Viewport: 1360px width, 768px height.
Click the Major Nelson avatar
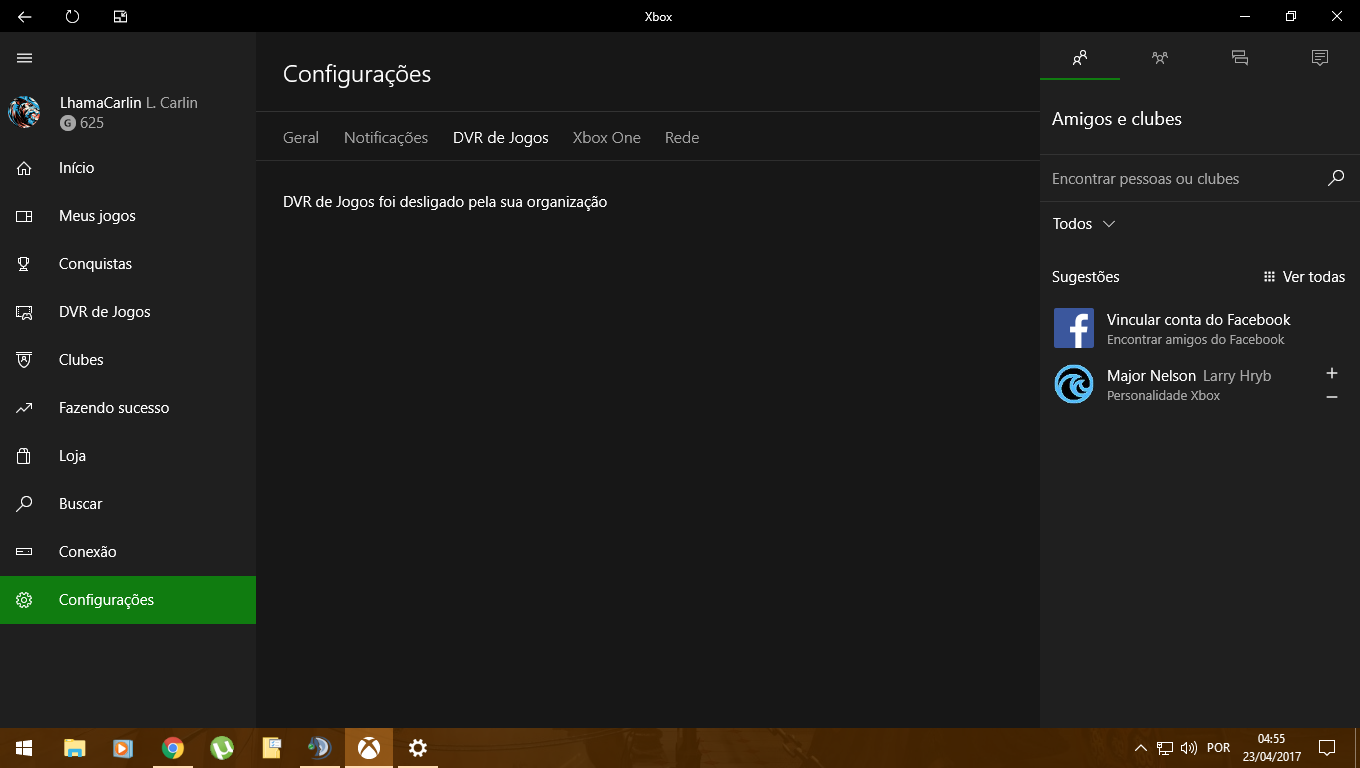(x=1074, y=384)
